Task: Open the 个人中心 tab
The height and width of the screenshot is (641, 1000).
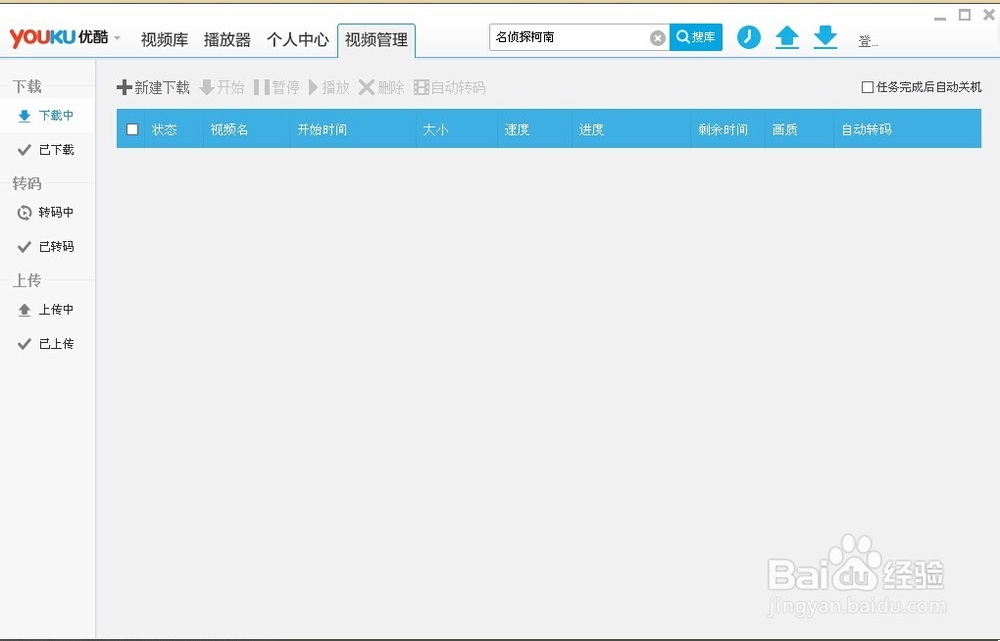Action: coord(298,39)
